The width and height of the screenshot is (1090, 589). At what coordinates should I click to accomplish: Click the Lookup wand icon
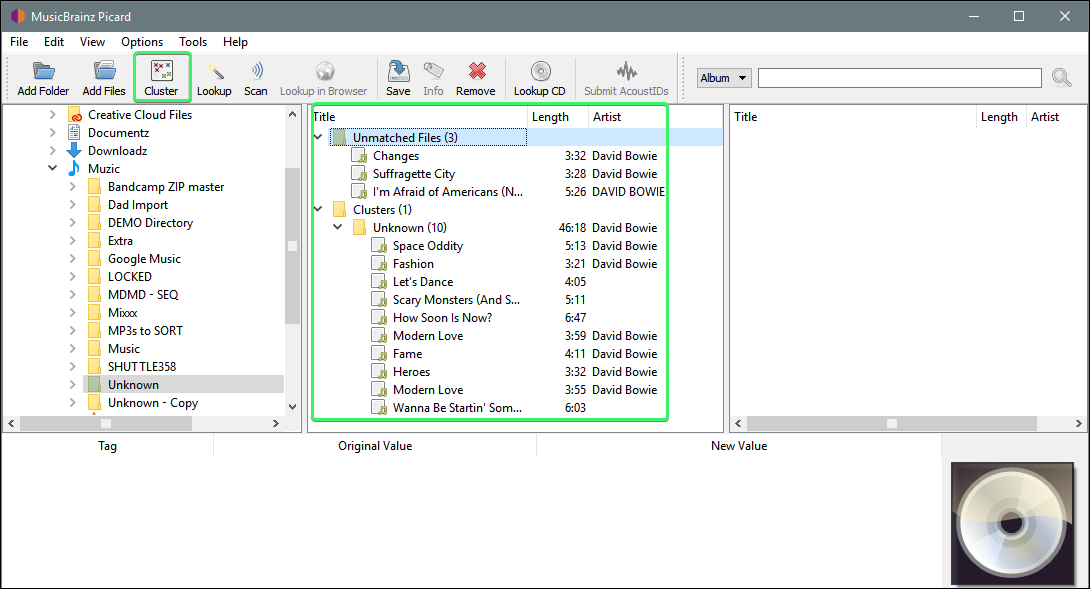(x=215, y=72)
